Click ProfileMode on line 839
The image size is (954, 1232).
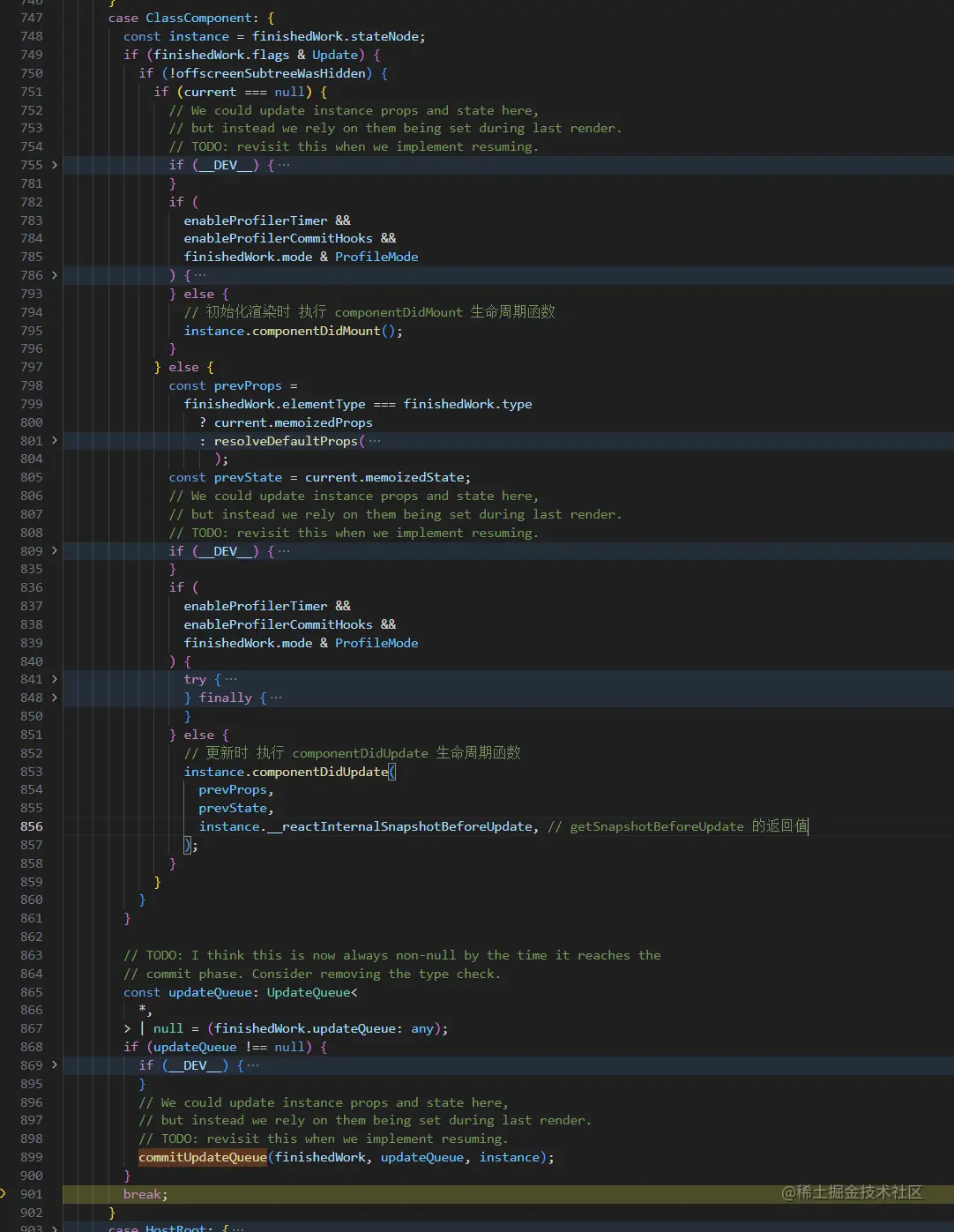pos(376,643)
